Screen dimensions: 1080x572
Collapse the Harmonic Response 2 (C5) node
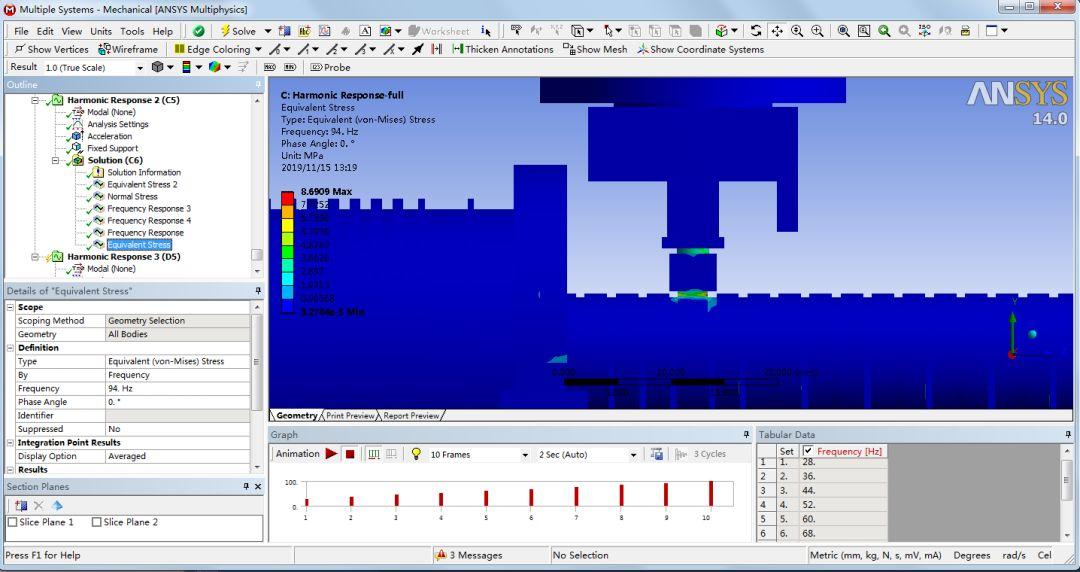point(35,101)
